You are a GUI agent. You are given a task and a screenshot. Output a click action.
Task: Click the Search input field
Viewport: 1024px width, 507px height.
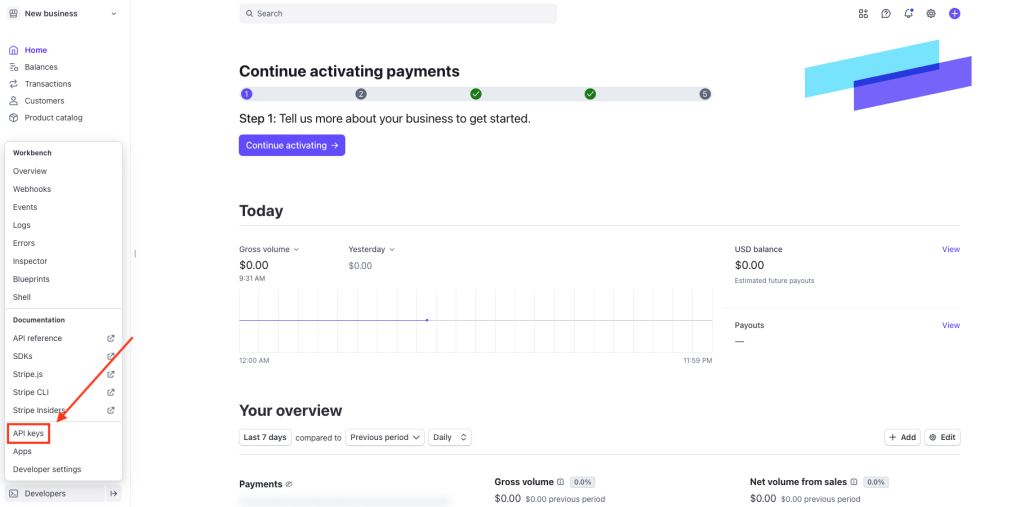[398, 13]
